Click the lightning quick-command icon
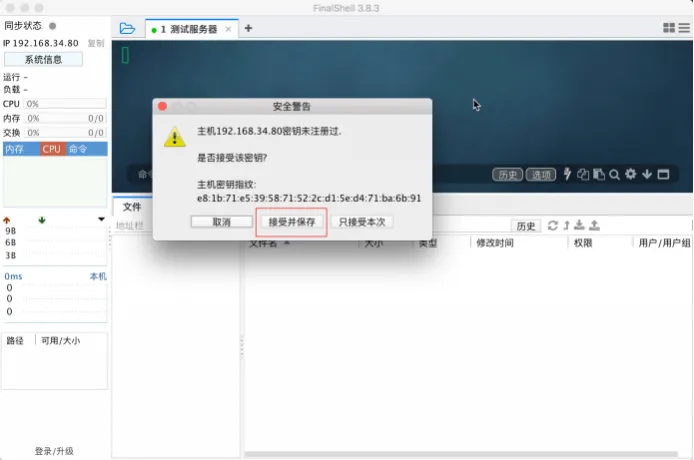Viewport: 694px width, 460px height. (x=567, y=174)
